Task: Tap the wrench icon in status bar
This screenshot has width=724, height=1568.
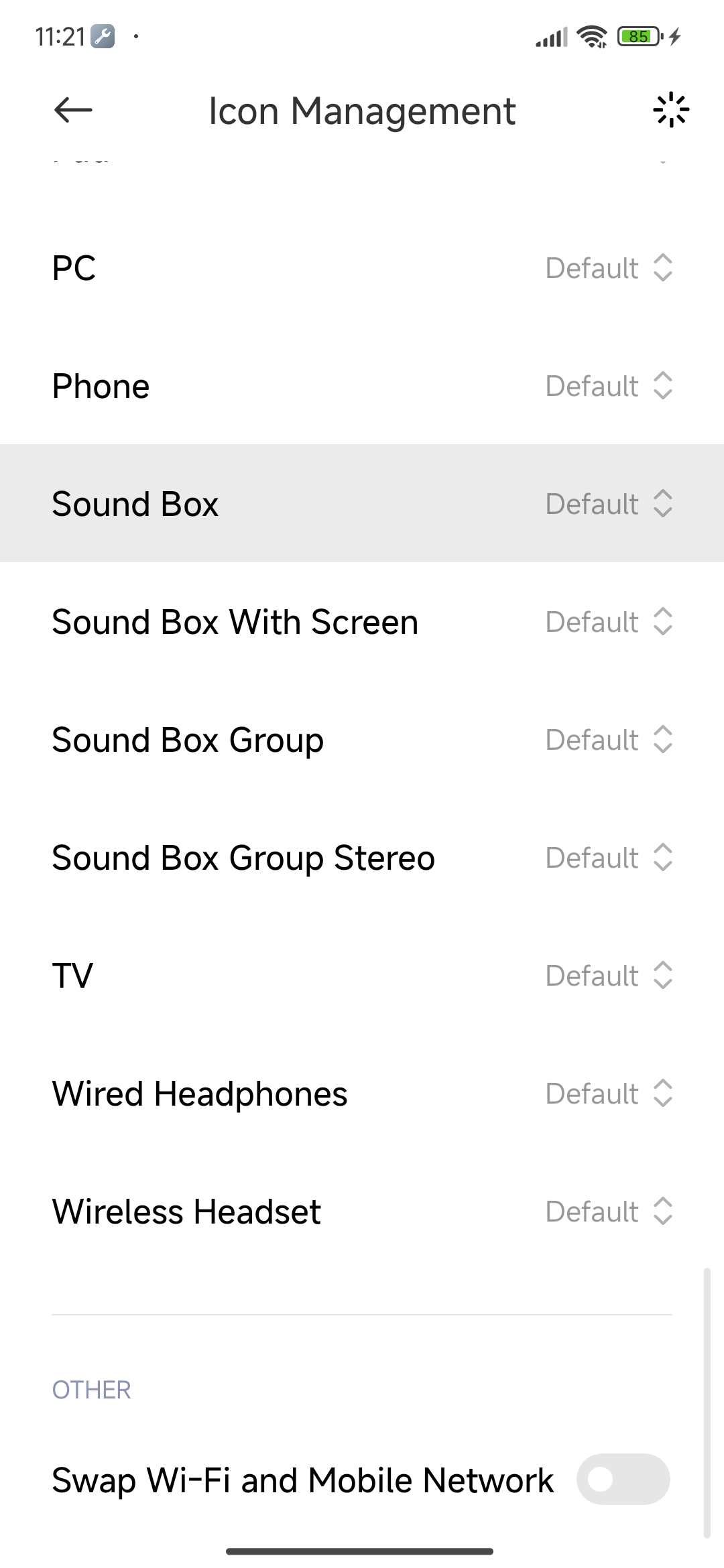Action: (x=103, y=36)
